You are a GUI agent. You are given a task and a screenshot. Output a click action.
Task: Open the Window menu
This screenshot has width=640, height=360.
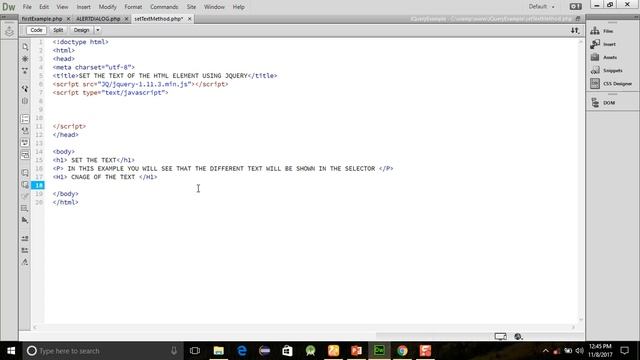(214, 7)
